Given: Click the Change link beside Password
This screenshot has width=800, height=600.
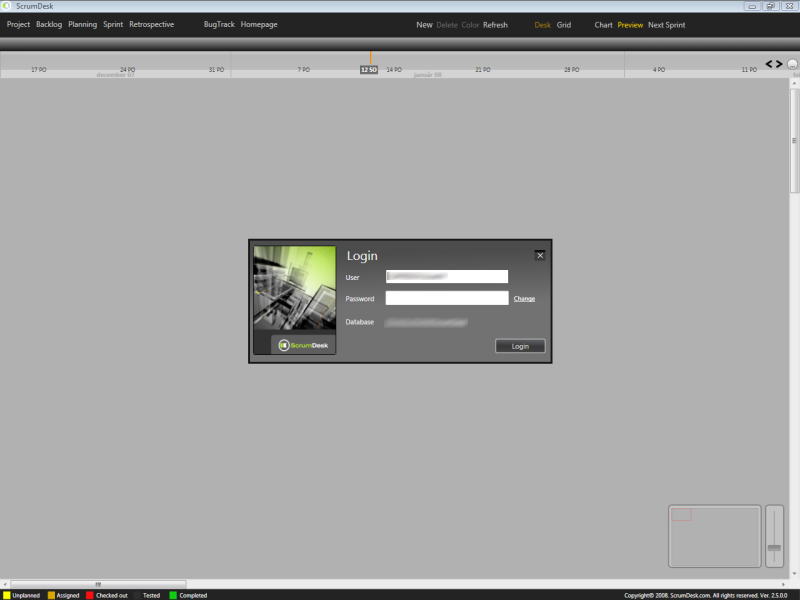Looking at the screenshot, I should (x=524, y=298).
